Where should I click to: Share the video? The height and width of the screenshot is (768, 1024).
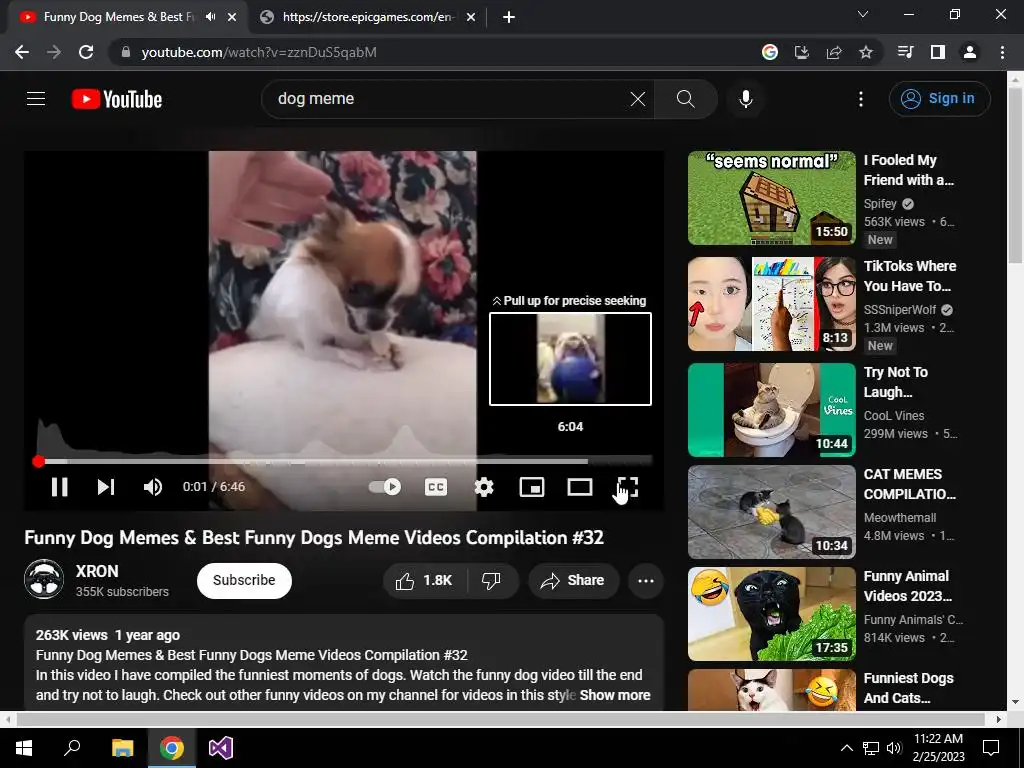[573, 581]
